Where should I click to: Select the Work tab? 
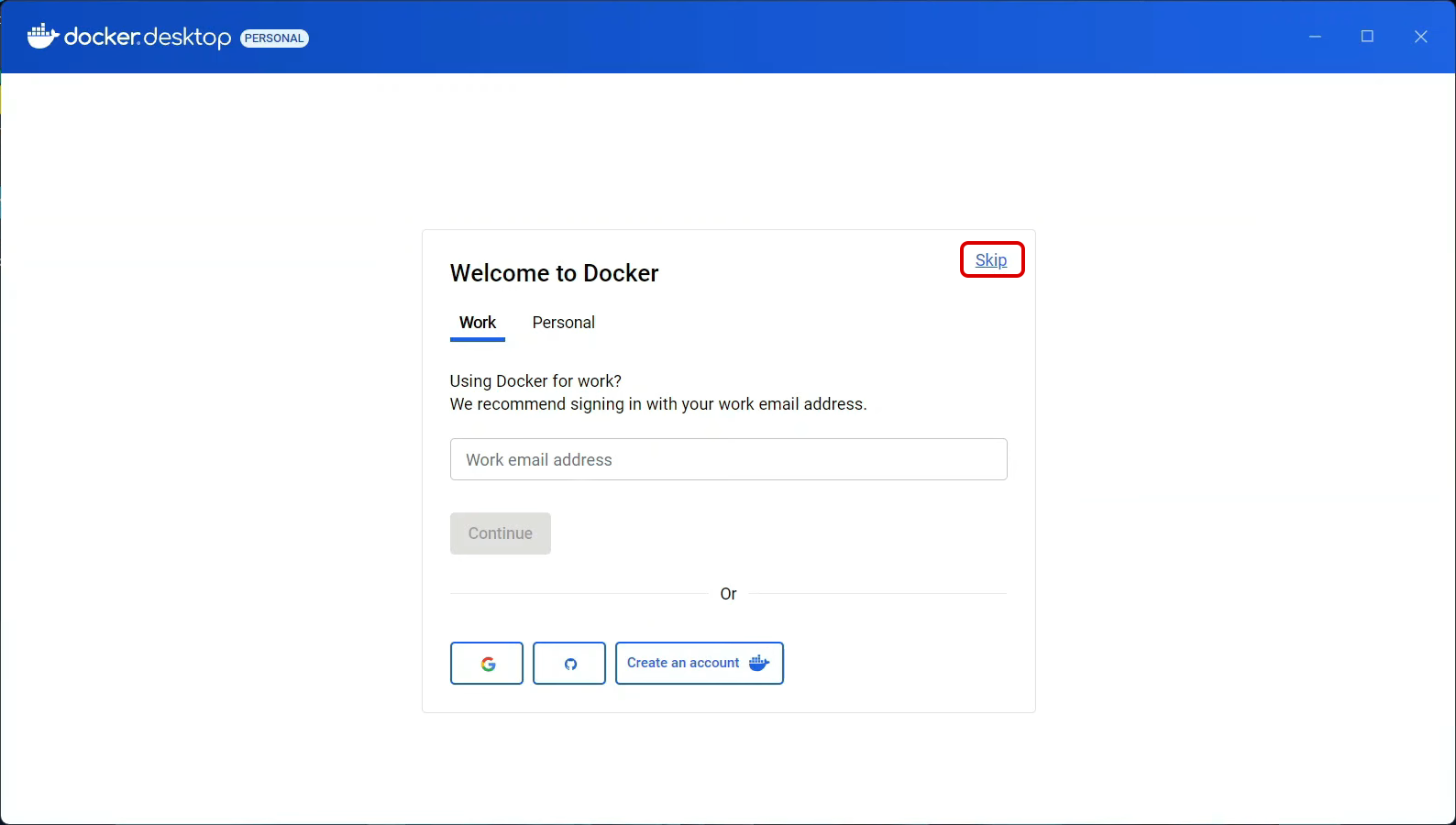point(478,323)
